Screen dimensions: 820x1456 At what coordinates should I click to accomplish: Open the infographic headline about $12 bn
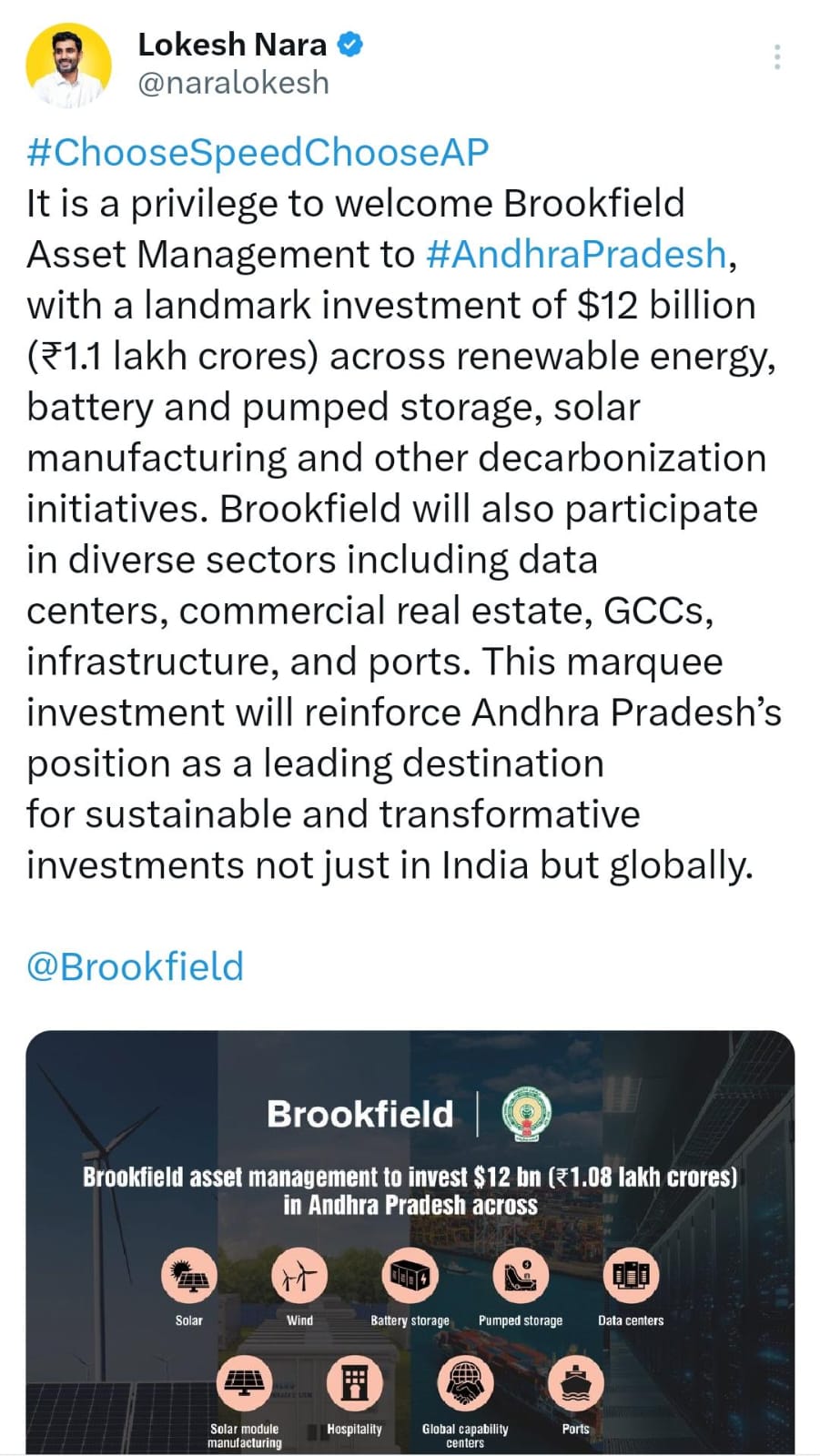pos(410,1190)
